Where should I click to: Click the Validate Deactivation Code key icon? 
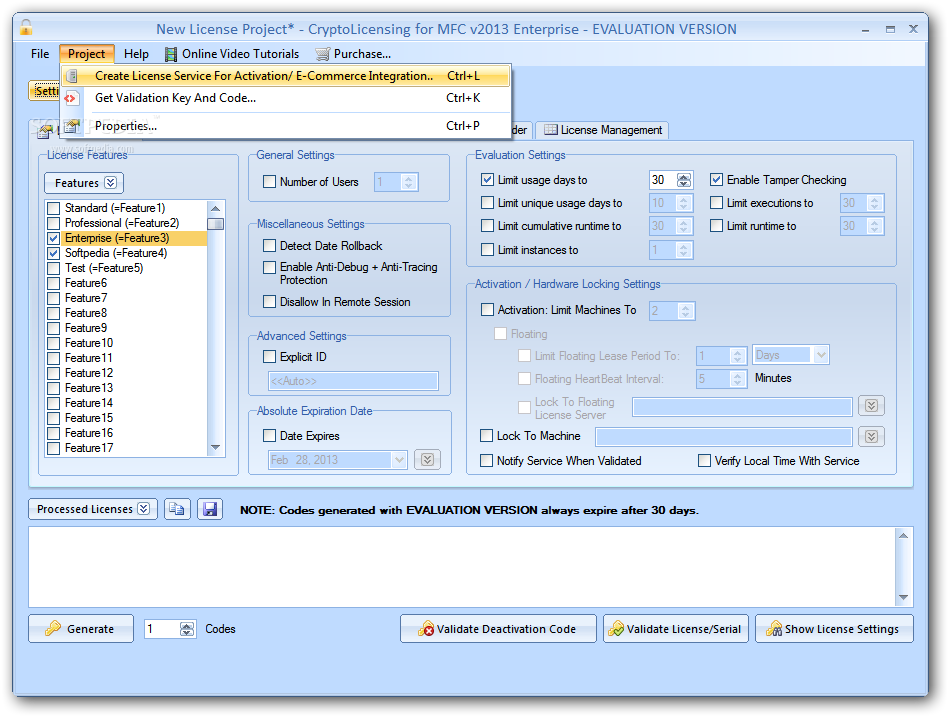(426, 629)
